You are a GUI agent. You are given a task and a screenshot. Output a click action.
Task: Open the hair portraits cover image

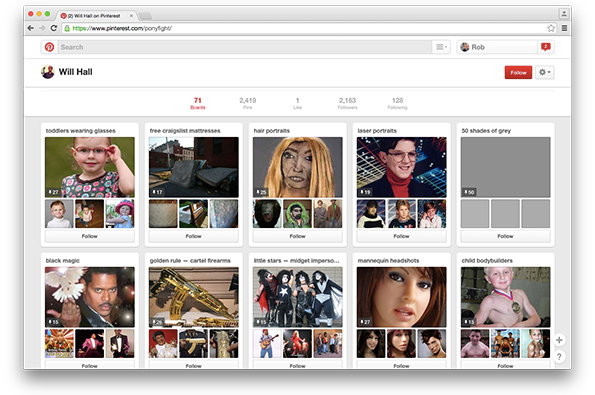click(x=298, y=167)
